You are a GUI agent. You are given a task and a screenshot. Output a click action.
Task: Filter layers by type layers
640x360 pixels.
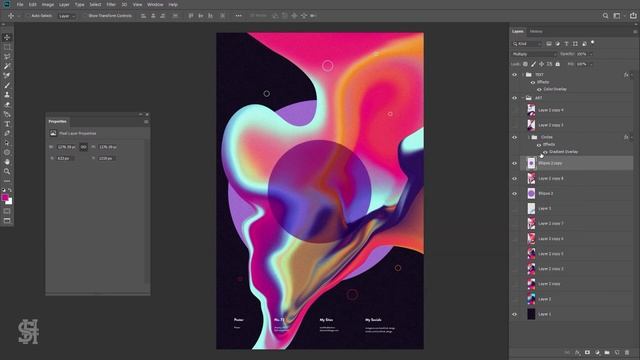click(x=566, y=44)
